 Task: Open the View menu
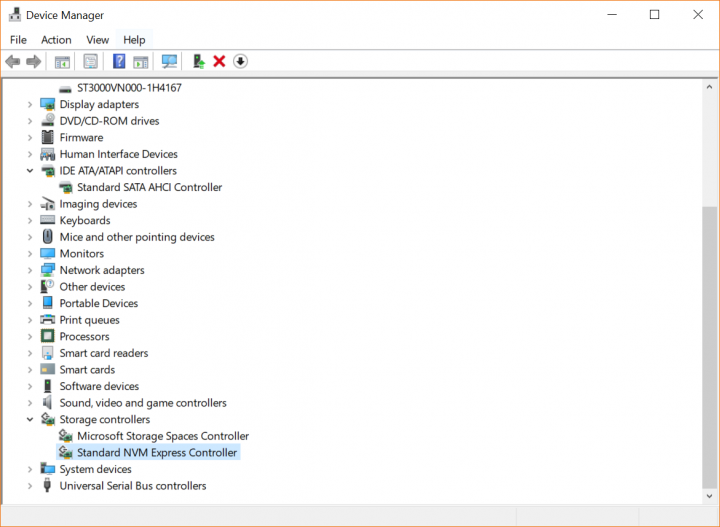click(97, 40)
